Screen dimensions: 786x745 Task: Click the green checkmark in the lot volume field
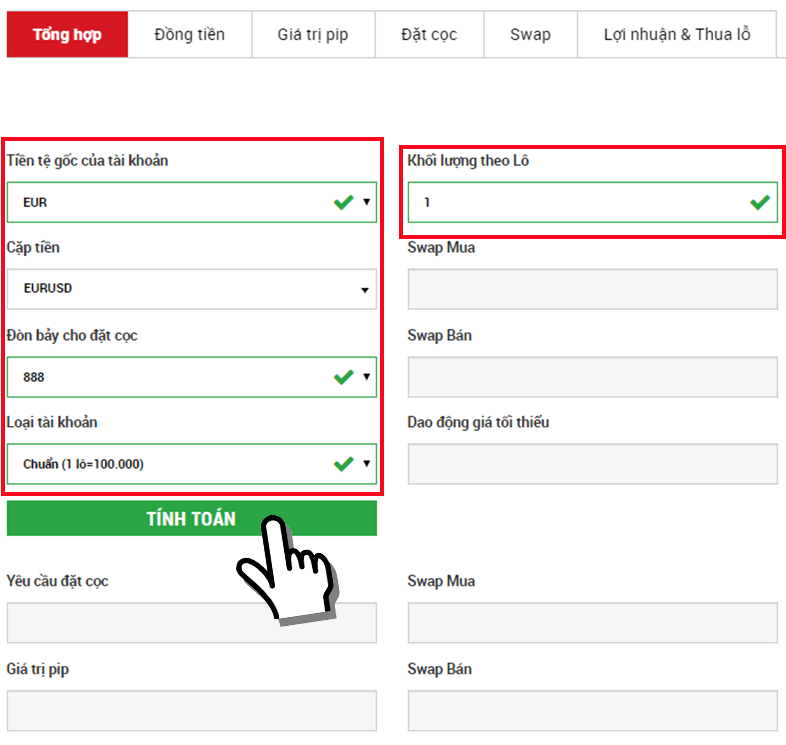tap(760, 202)
